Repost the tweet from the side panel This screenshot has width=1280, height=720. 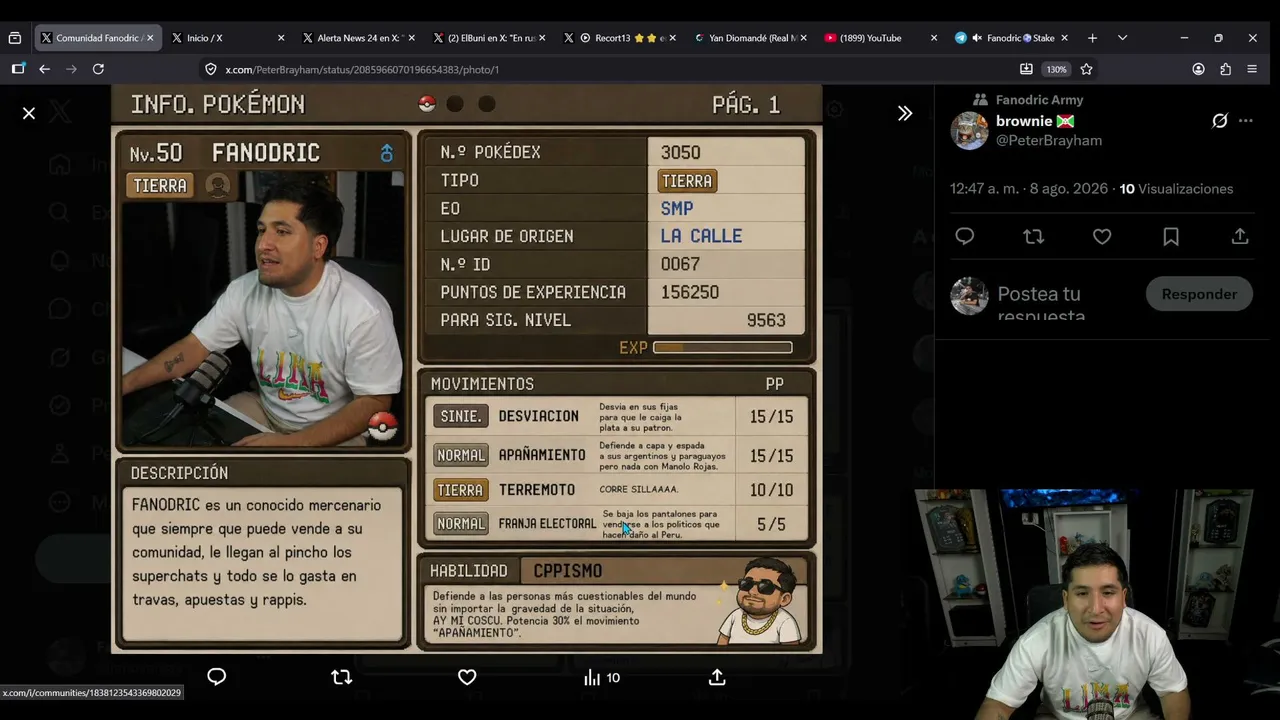pos(1033,236)
